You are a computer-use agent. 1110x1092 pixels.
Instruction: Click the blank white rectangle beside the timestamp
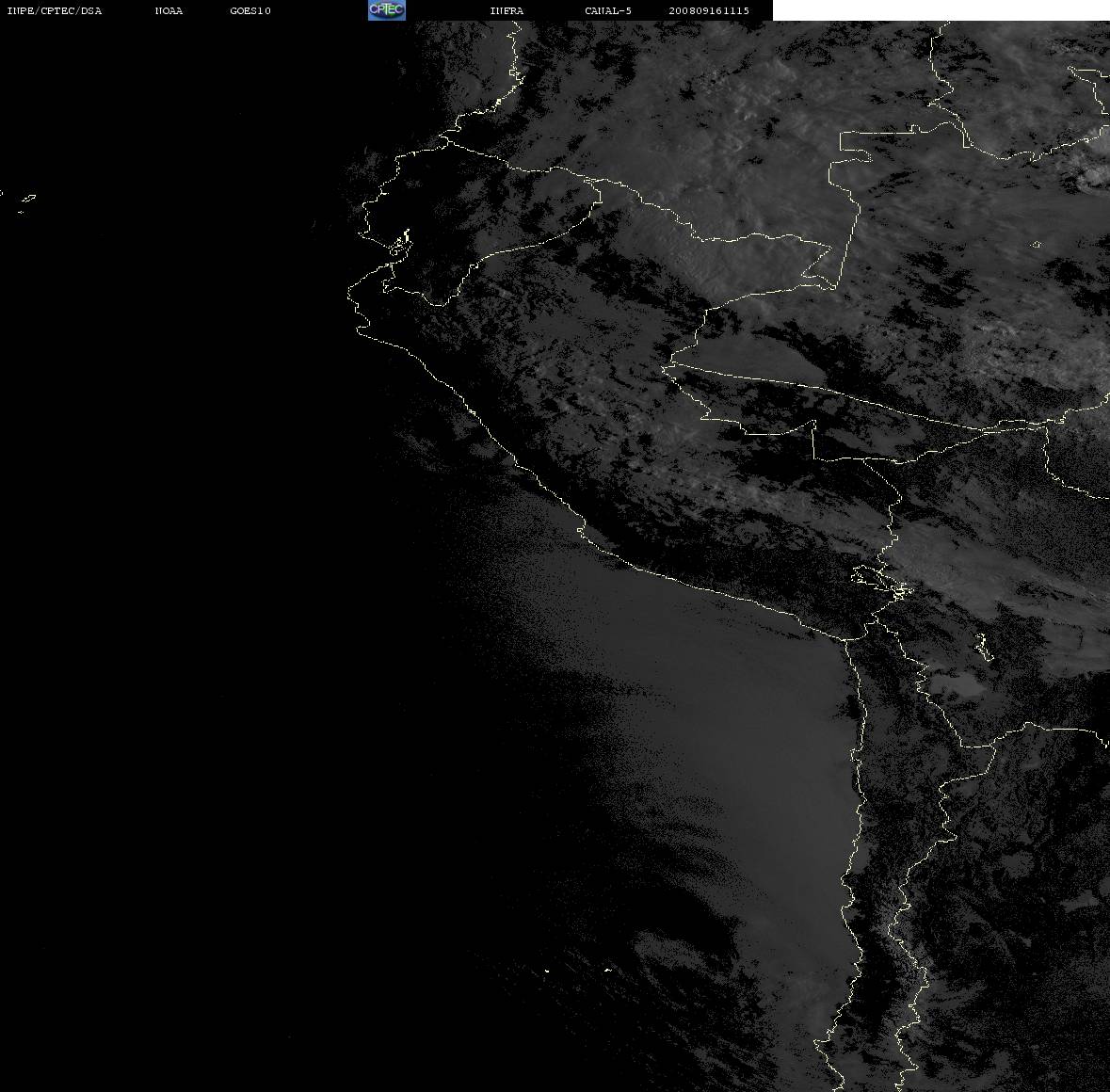pyautogui.click(x=941, y=10)
